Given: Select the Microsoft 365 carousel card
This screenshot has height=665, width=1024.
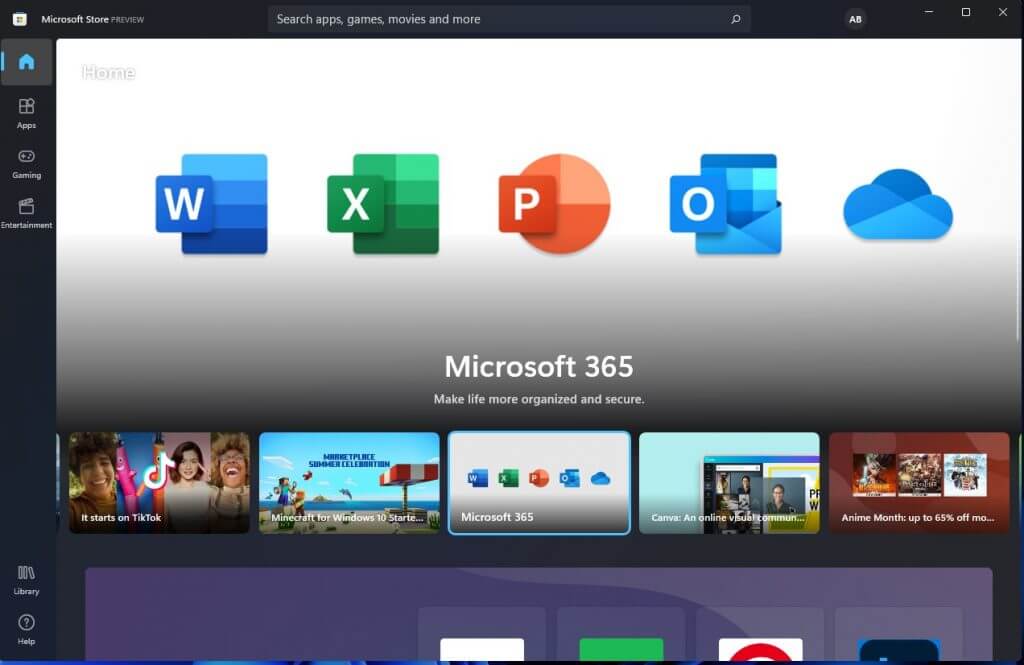Looking at the screenshot, I should tap(539, 483).
